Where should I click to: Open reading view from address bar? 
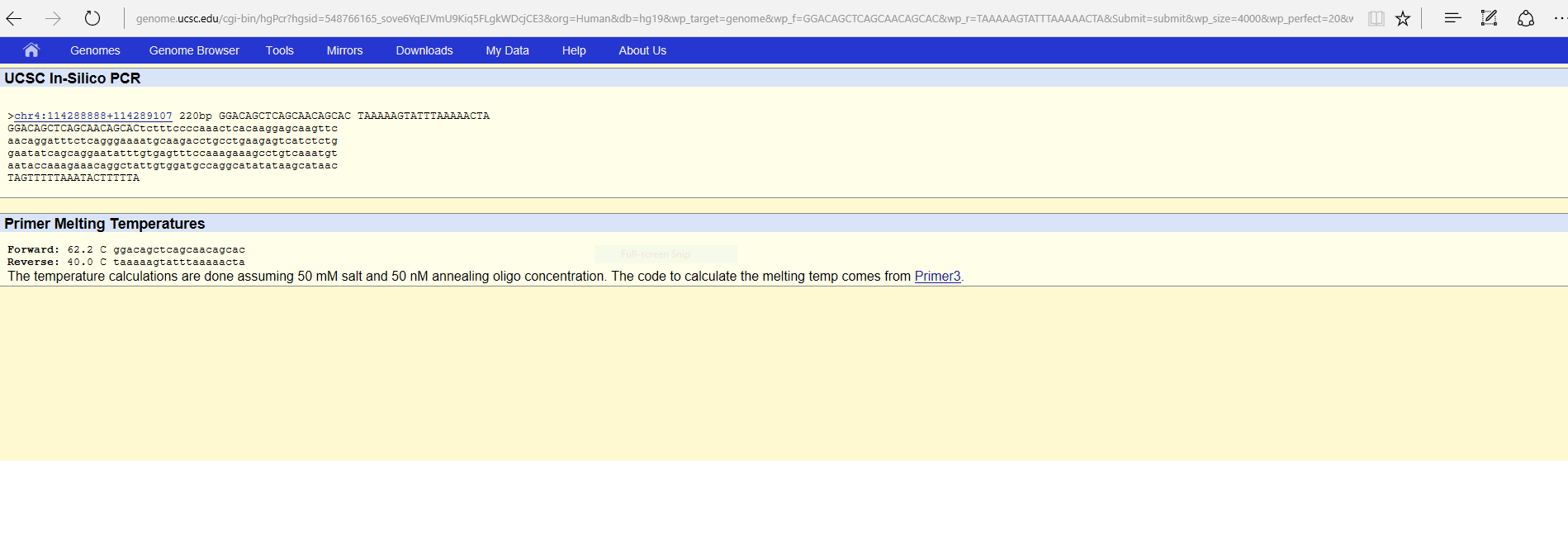[1376, 18]
